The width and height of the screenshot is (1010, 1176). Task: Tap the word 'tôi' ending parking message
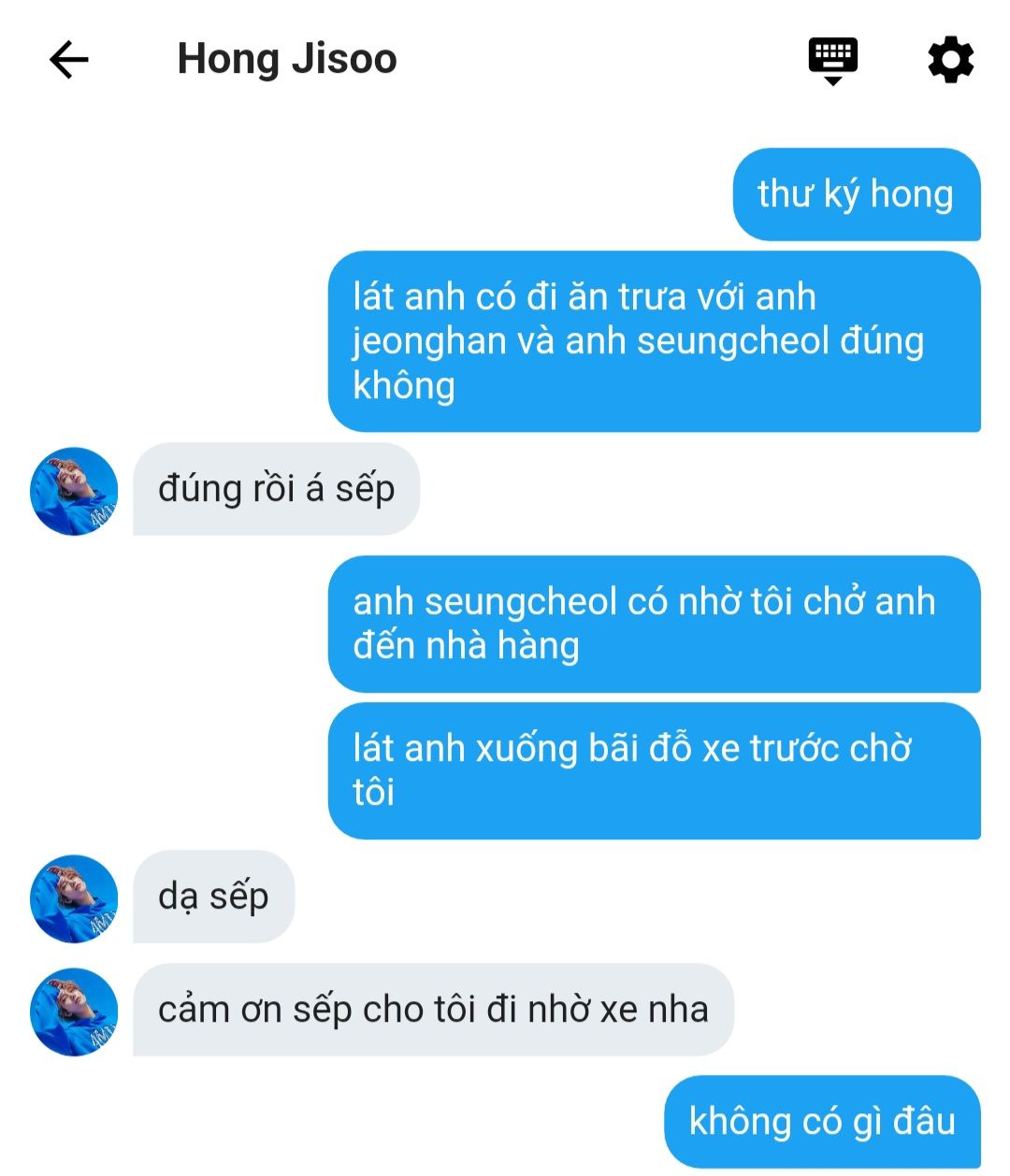pyautogui.click(x=373, y=793)
